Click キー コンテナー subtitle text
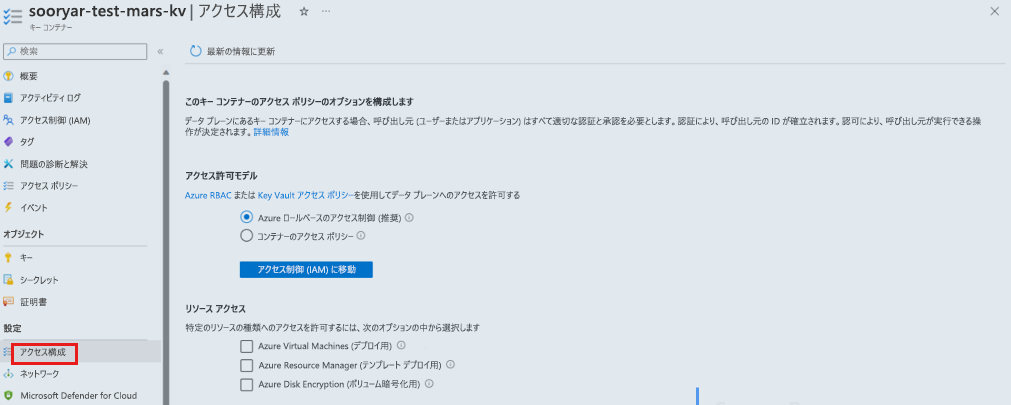Screen dimensions: 1011x405 click(x=50, y=28)
